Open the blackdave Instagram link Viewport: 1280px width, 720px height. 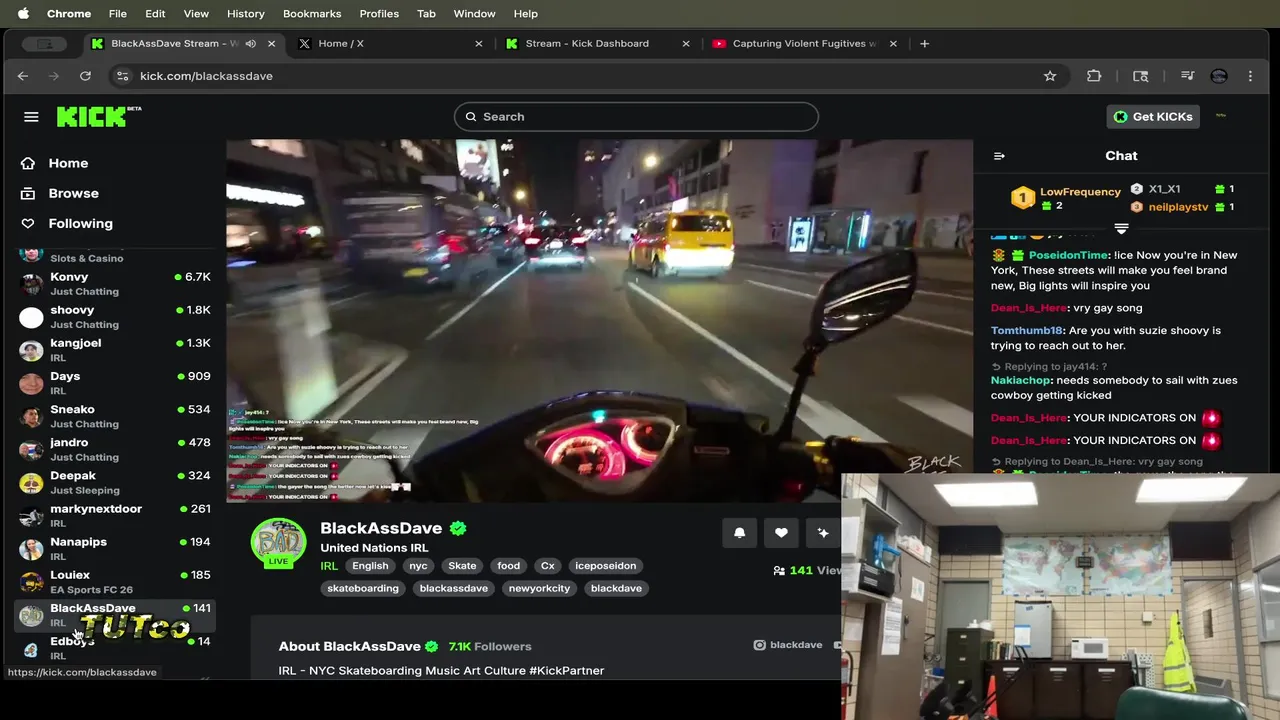[788, 645]
